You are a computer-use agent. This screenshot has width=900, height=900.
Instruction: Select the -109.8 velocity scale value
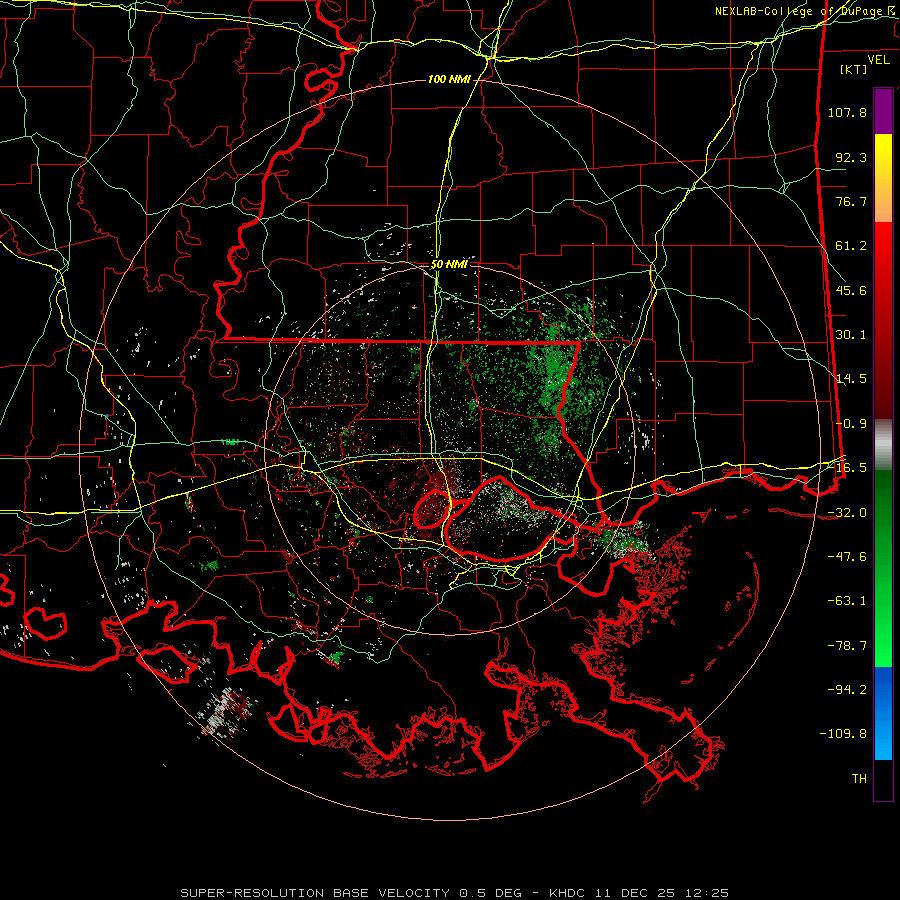pos(843,734)
